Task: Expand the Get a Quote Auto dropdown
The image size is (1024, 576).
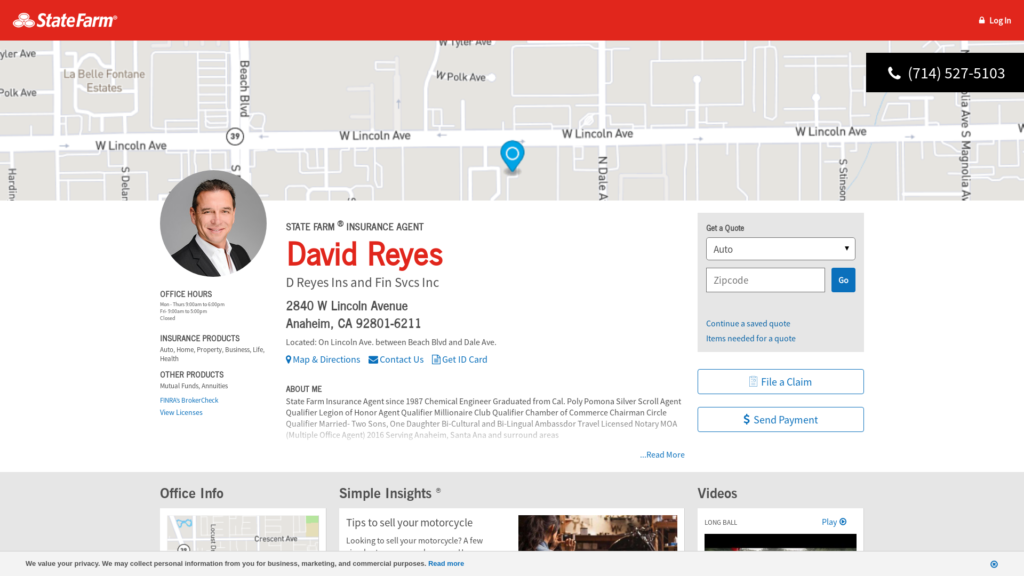Action: click(780, 249)
